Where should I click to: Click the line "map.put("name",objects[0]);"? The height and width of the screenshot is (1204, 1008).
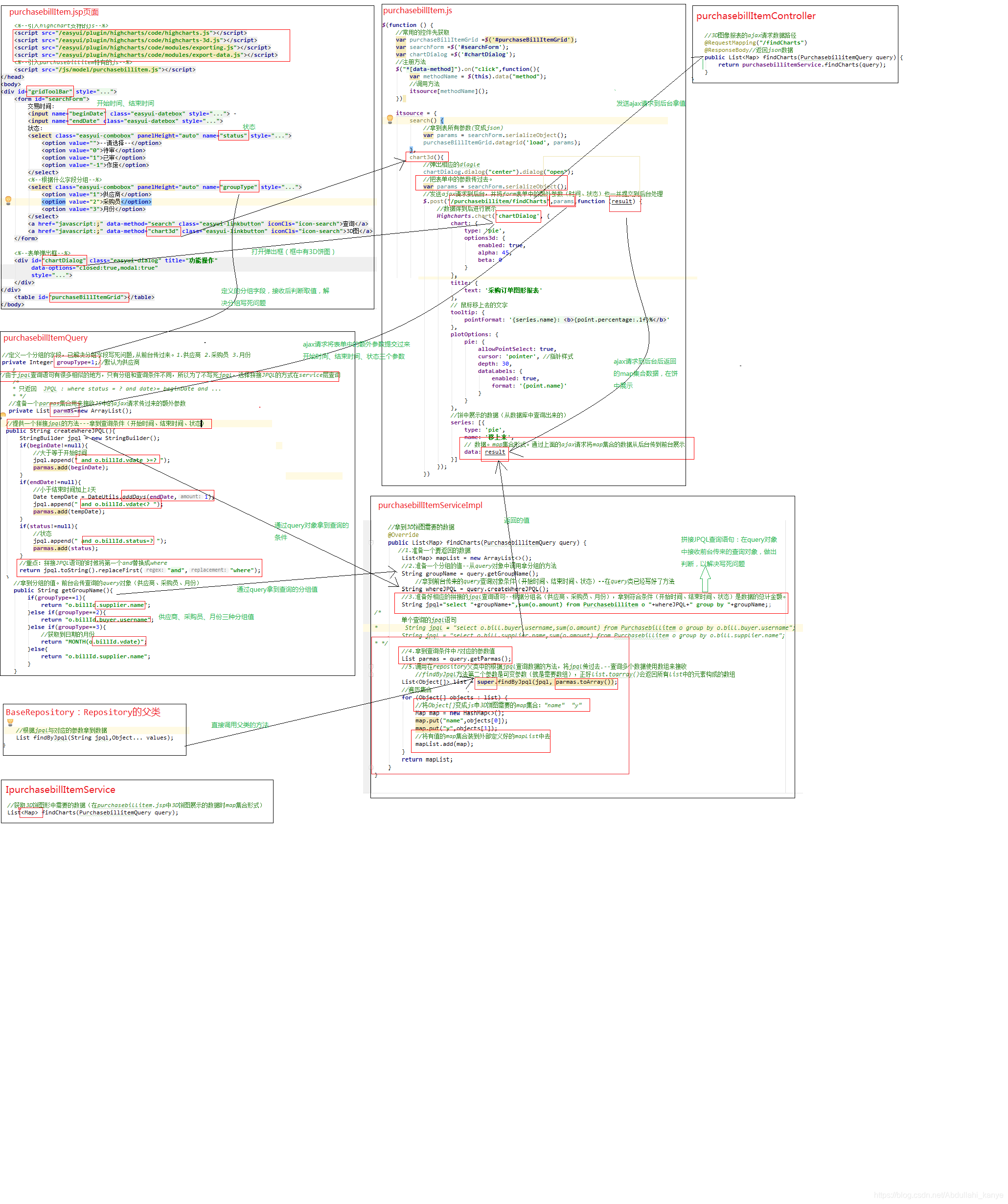[461, 720]
